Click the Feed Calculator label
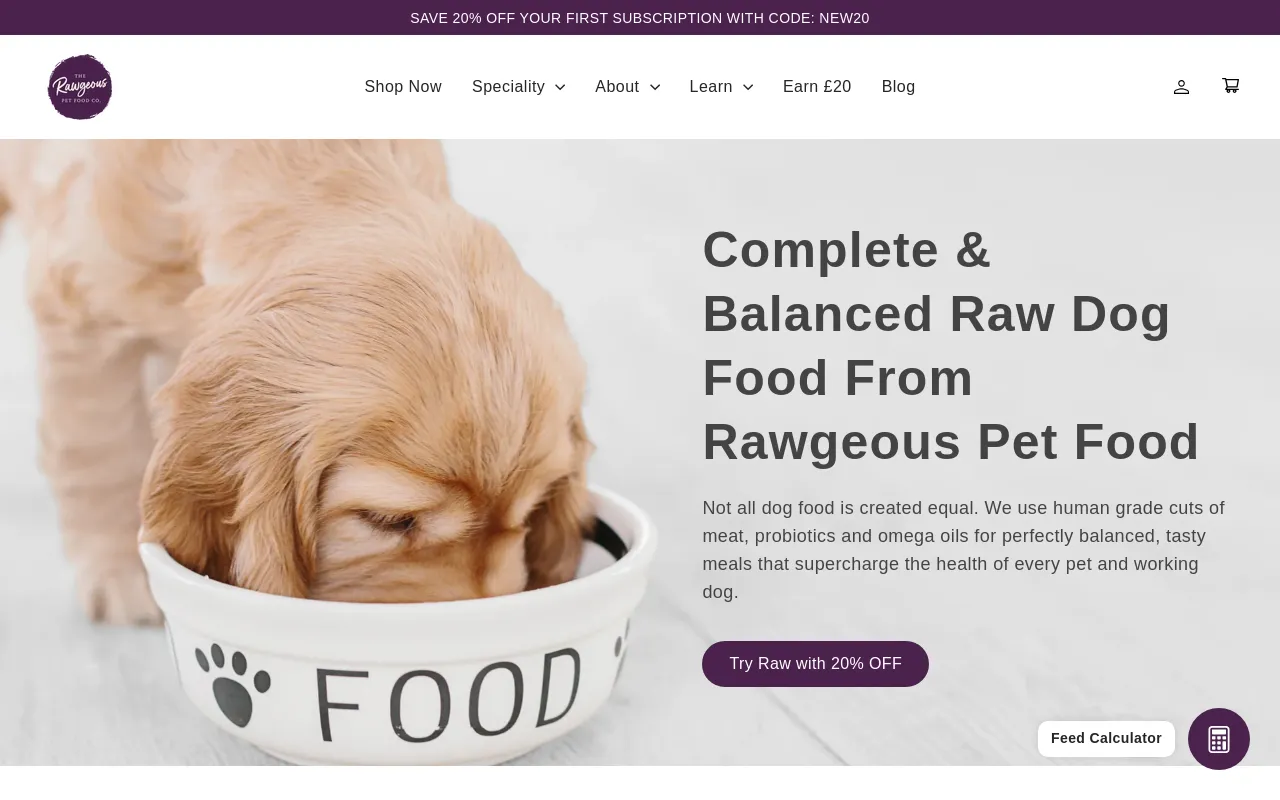Image resolution: width=1280 pixels, height=800 pixels. coord(1106,739)
